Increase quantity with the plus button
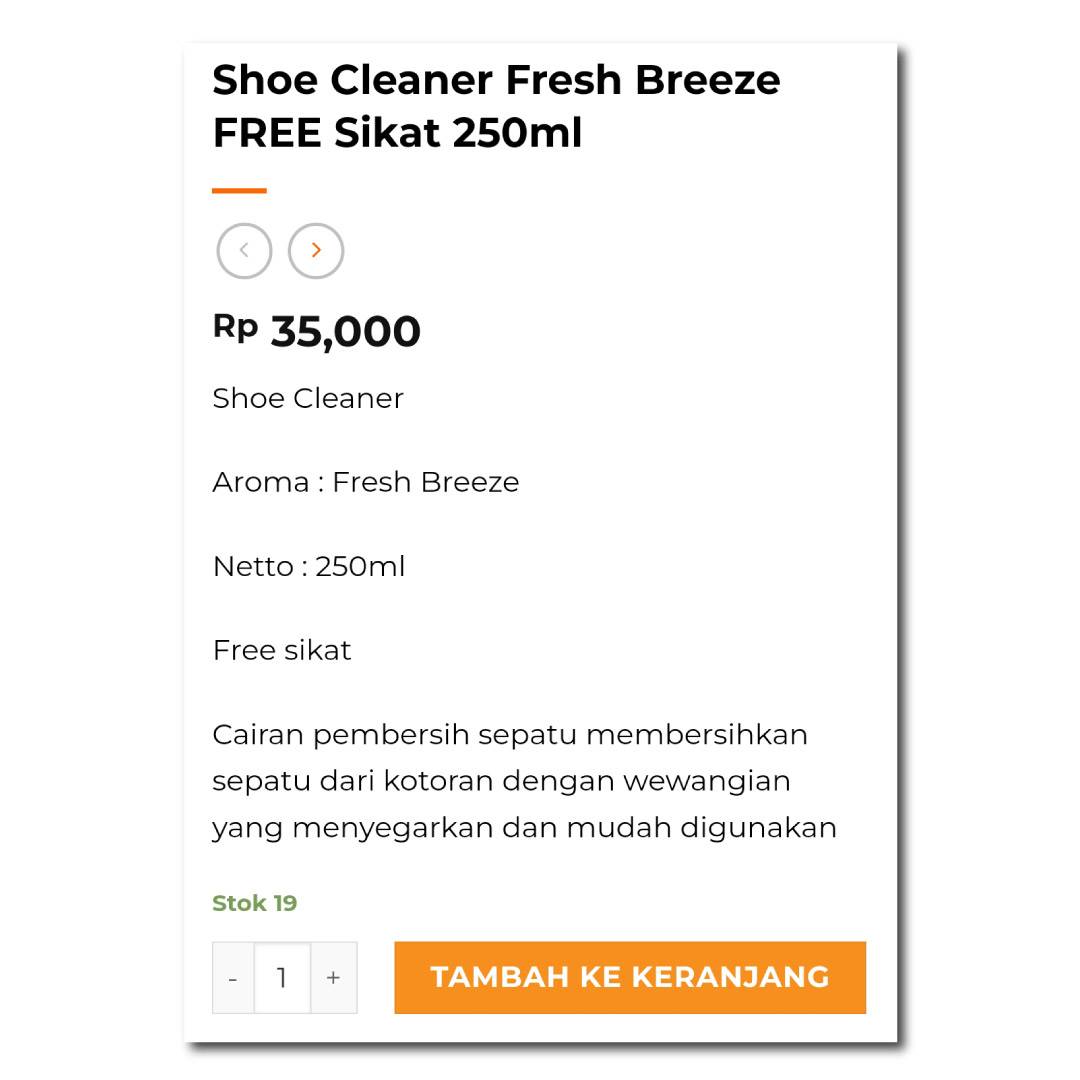The height and width of the screenshot is (1080, 1080). tap(334, 978)
